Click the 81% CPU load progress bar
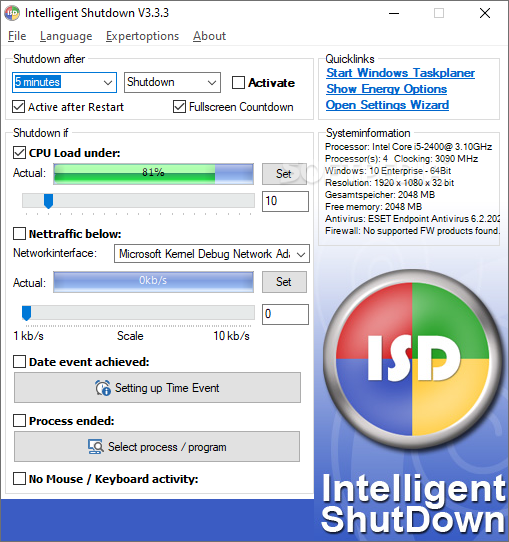 click(x=153, y=174)
